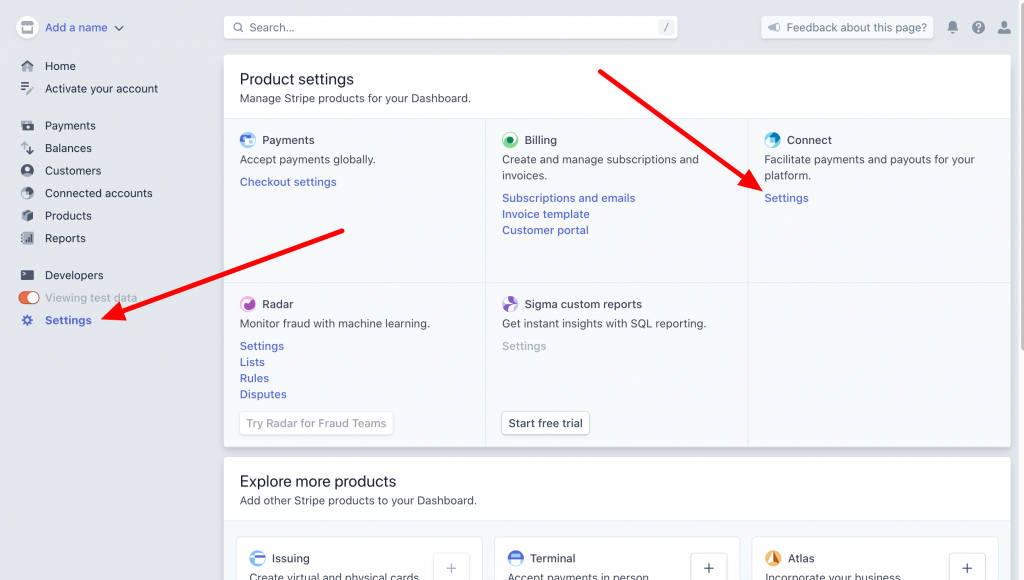Open Home in the sidebar
The image size is (1024, 580).
click(x=60, y=66)
